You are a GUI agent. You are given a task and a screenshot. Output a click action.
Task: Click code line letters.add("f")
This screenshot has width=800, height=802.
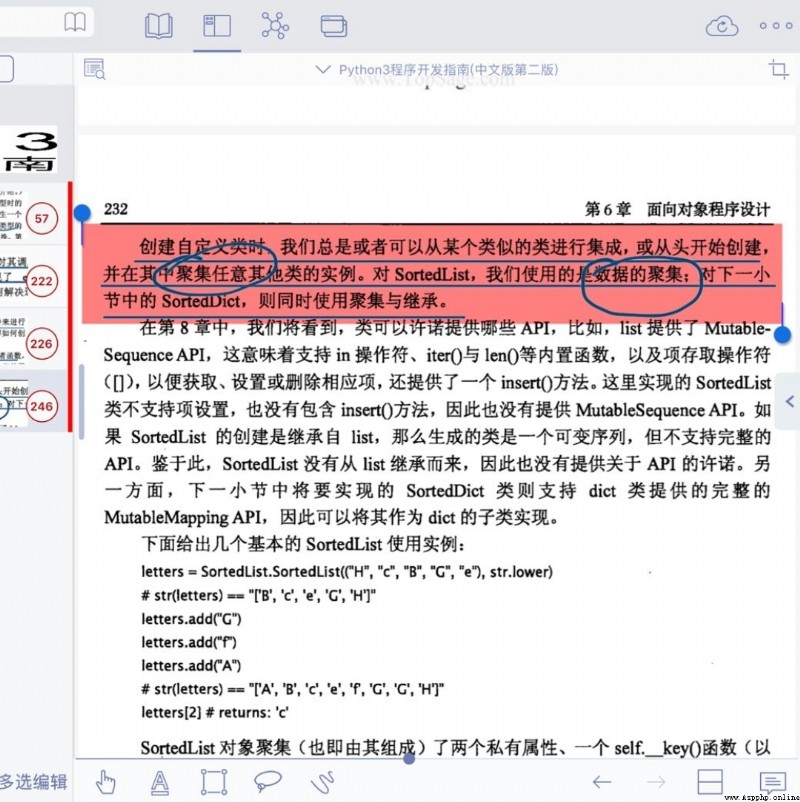(189, 642)
